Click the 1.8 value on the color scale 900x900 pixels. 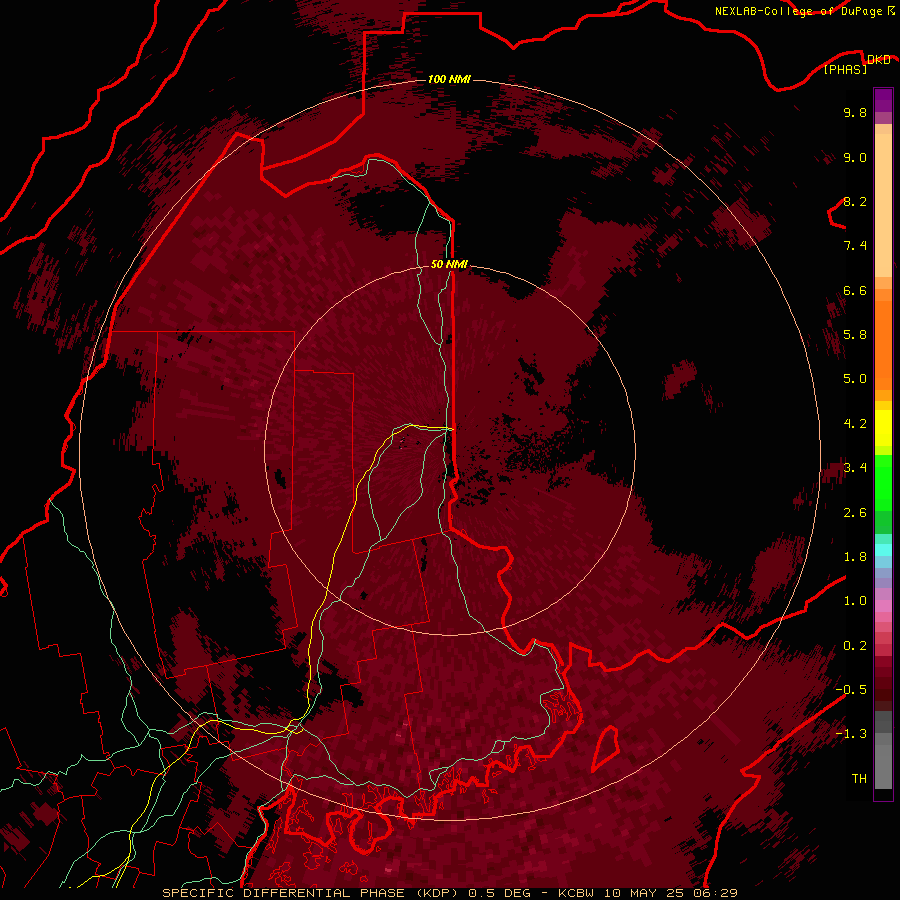(x=855, y=557)
